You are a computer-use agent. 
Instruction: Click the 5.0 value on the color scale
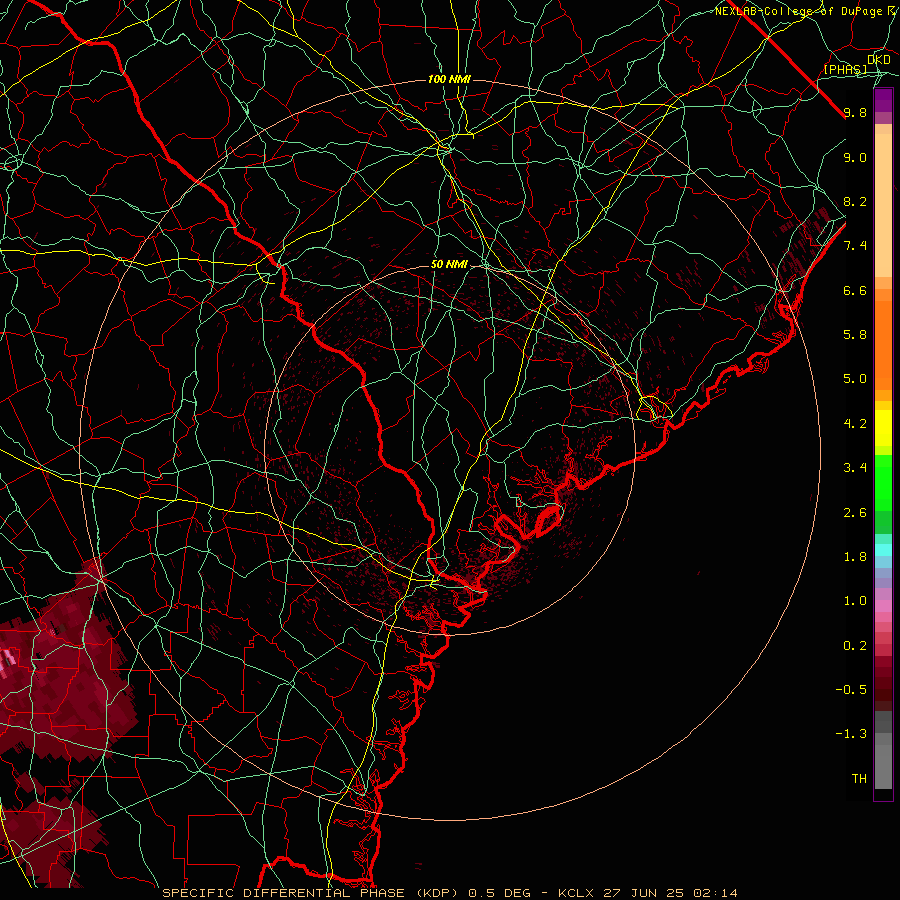(x=855, y=379)
